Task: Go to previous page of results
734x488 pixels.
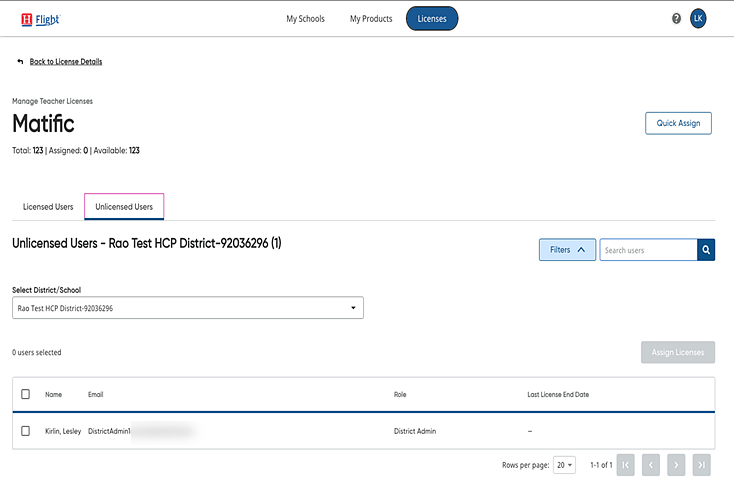Action: 651,465
